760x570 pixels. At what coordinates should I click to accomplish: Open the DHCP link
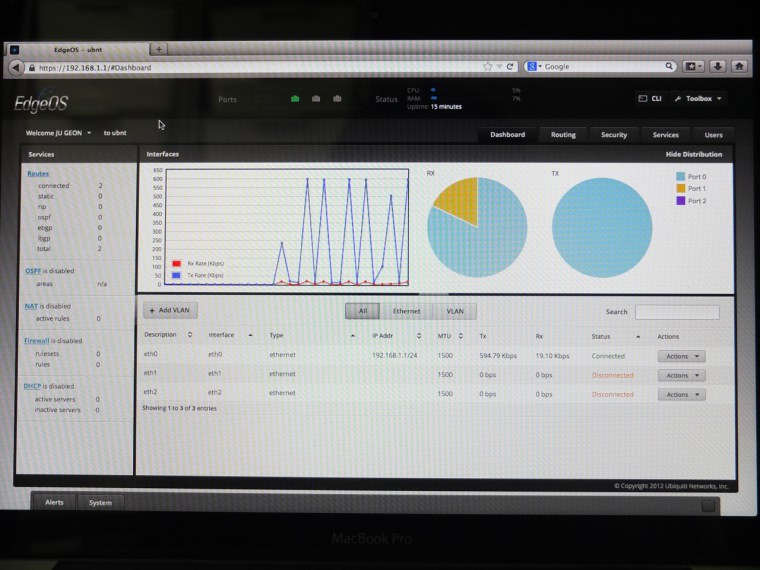click(32, 386)
